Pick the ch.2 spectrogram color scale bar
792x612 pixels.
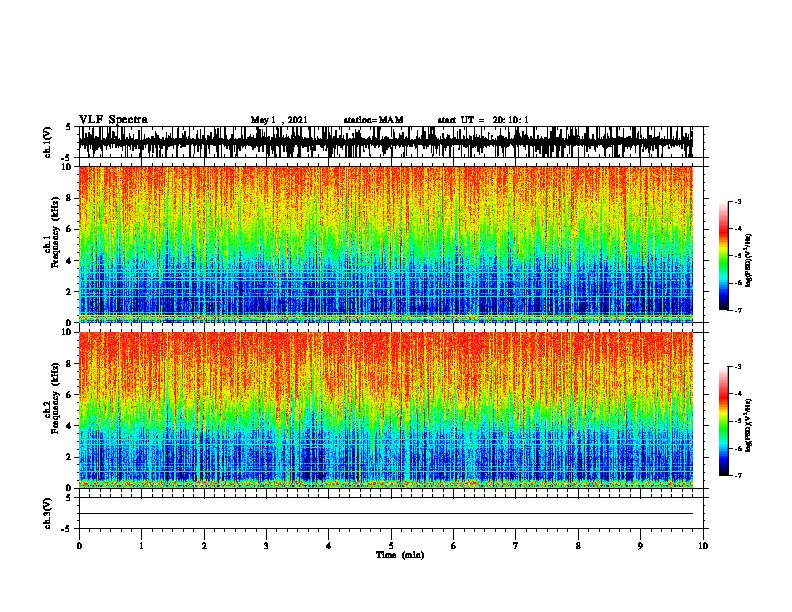pyautogui.click(x=724, y=421)
